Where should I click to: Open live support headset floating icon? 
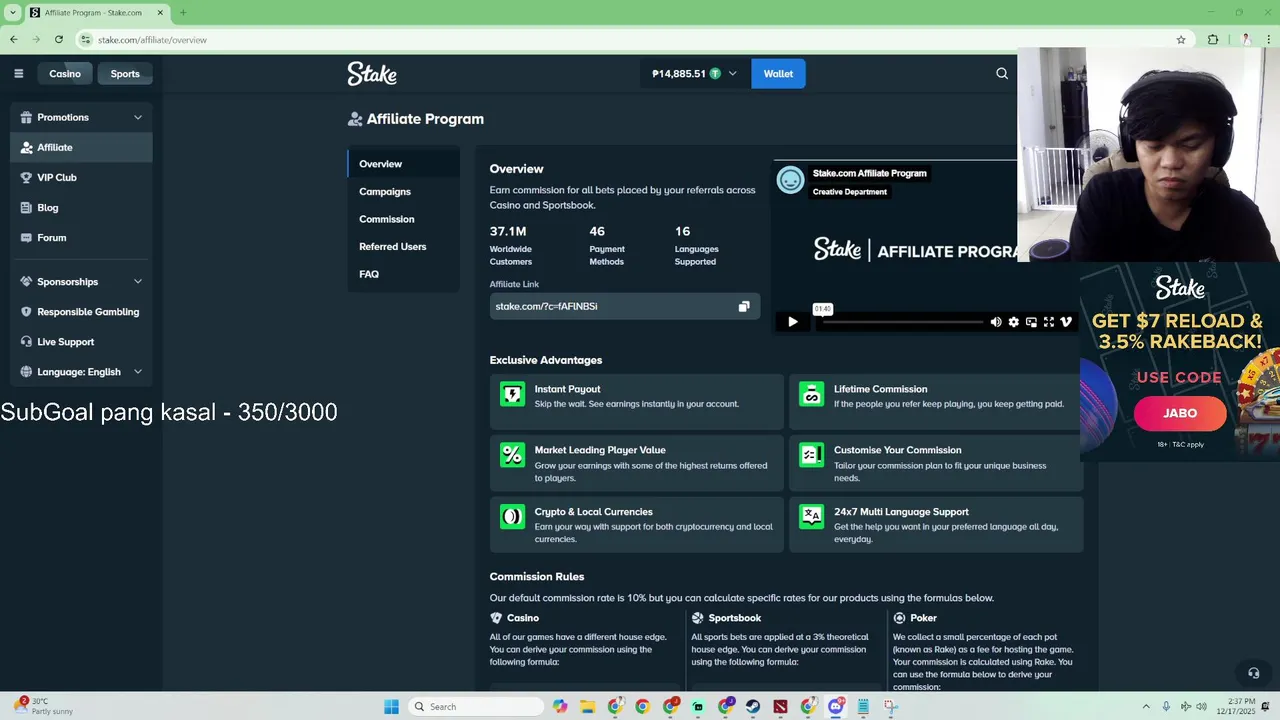coord(1253,673)
